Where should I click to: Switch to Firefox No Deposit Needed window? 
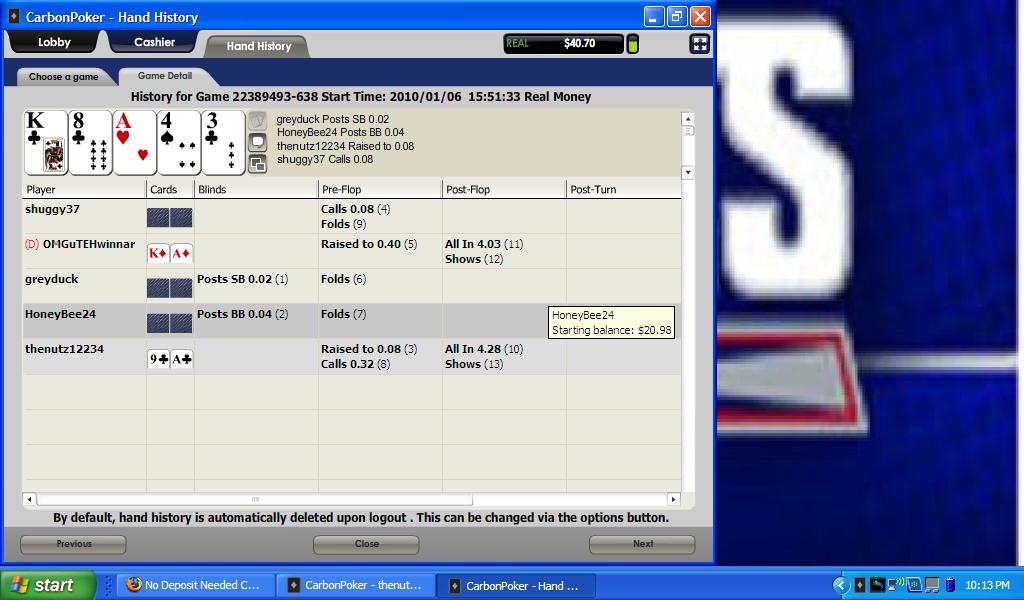tap(193, 585)
